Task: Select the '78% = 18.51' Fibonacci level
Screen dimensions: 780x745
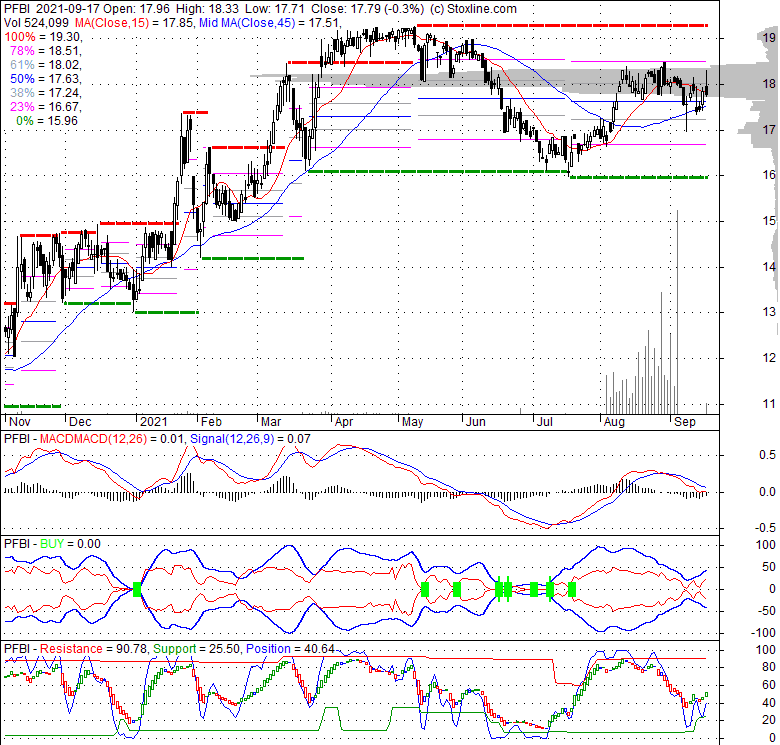Action: point(46,51)
